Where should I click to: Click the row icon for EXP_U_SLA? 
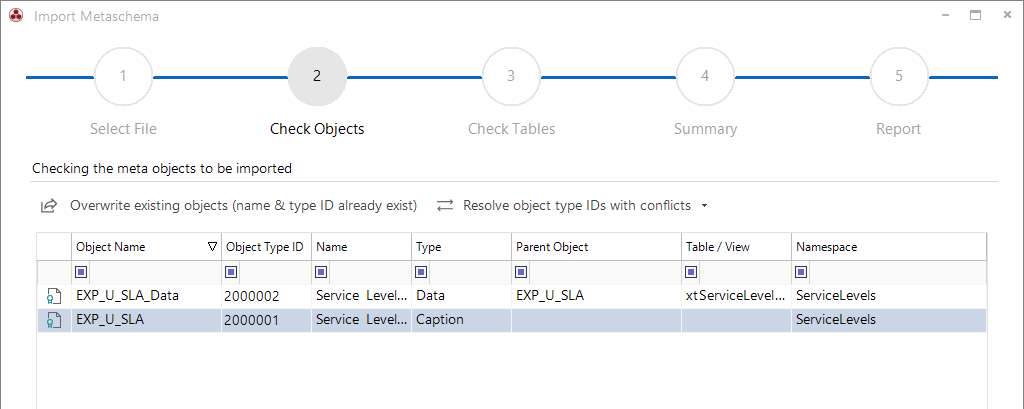click(x=54, y=320)
